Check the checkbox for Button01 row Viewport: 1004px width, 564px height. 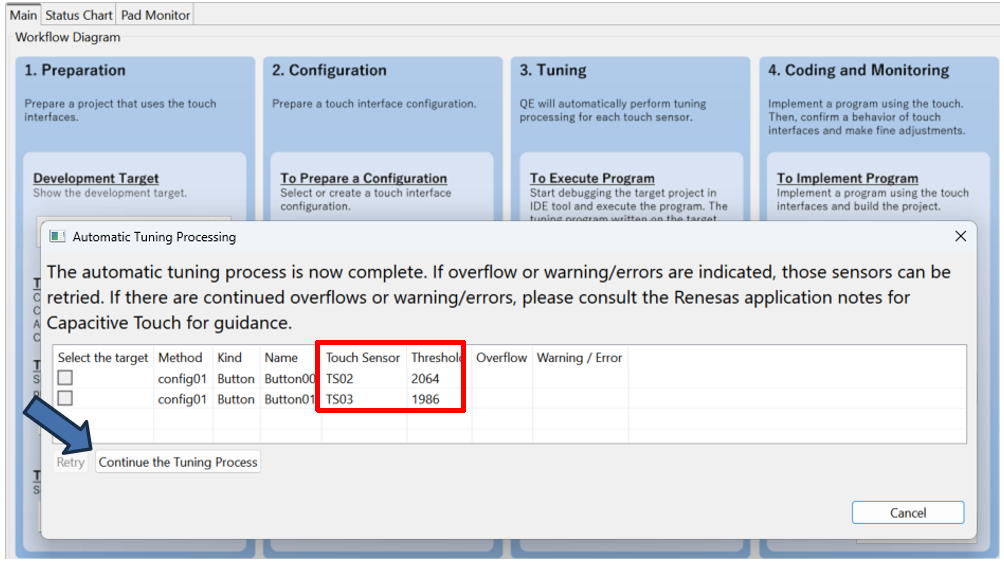65,399
